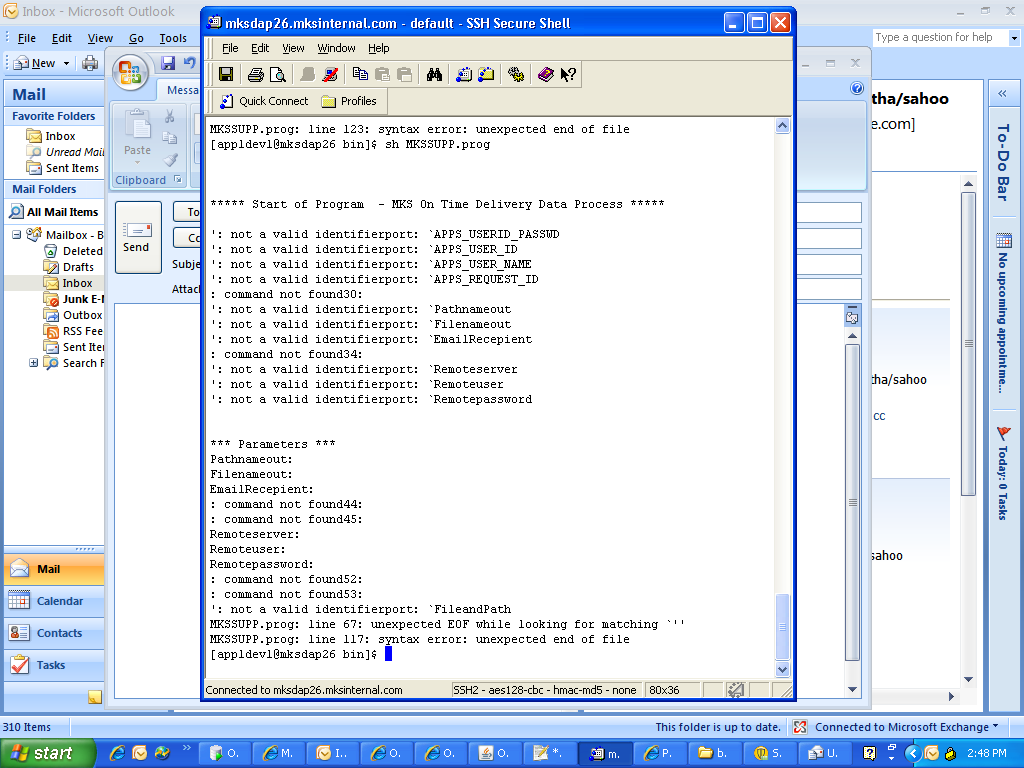Screen dimensions: 1024x768
Task: Click the Help book icon
Action: click(545, 74)
